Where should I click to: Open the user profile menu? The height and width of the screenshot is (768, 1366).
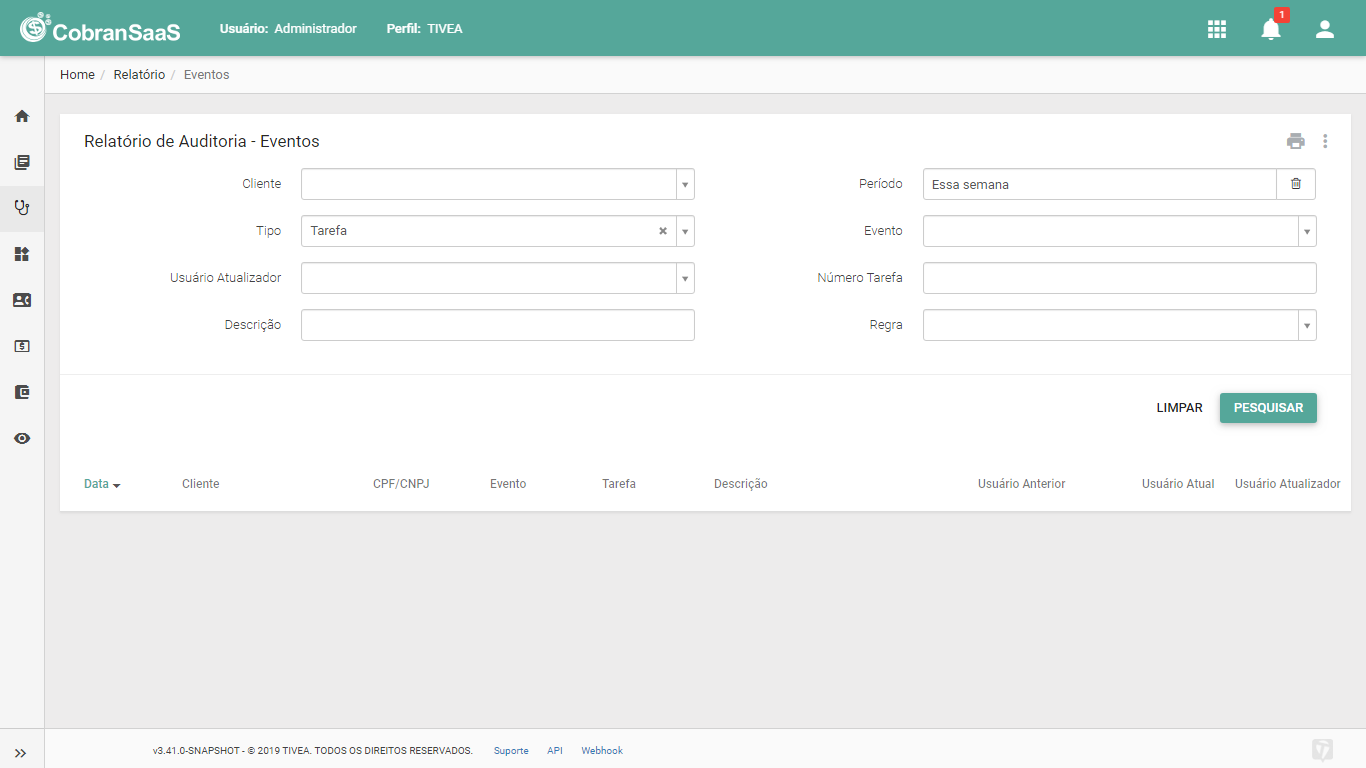[1325, 29]
